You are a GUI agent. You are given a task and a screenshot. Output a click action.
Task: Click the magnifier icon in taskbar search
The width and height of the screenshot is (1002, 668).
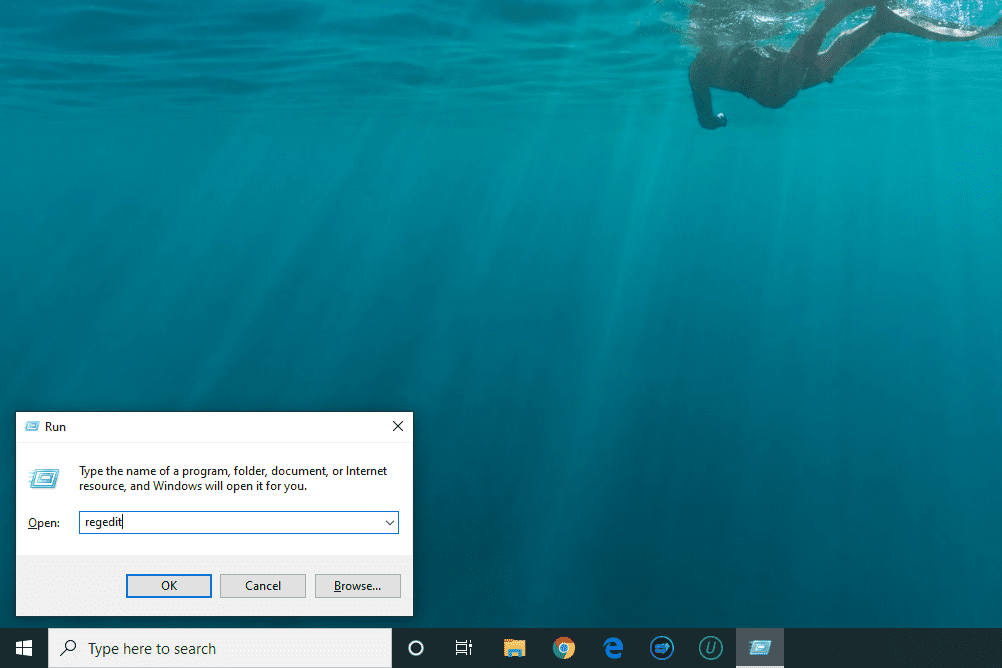pos(68,648)
